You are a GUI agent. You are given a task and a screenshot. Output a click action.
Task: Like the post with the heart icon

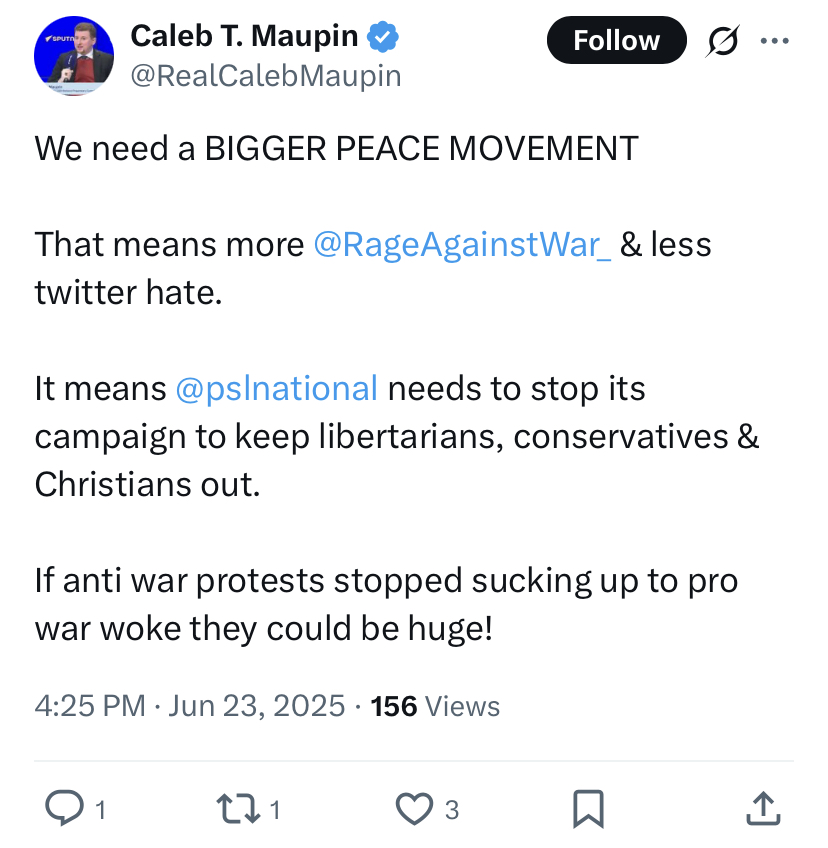pos(414,809)
